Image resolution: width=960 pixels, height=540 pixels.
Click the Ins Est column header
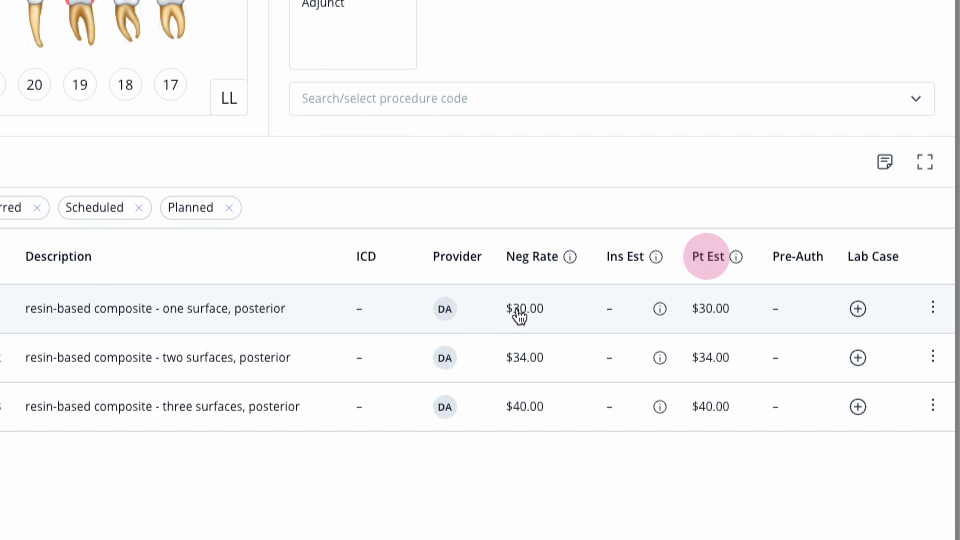click(x=625, y=257)
